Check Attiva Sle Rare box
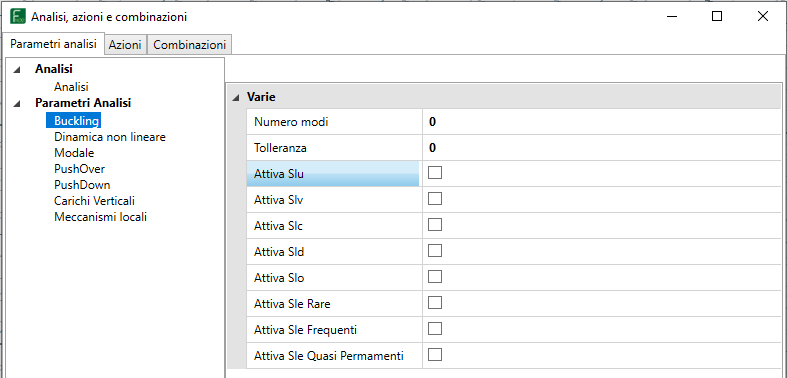 coord(435,303)
